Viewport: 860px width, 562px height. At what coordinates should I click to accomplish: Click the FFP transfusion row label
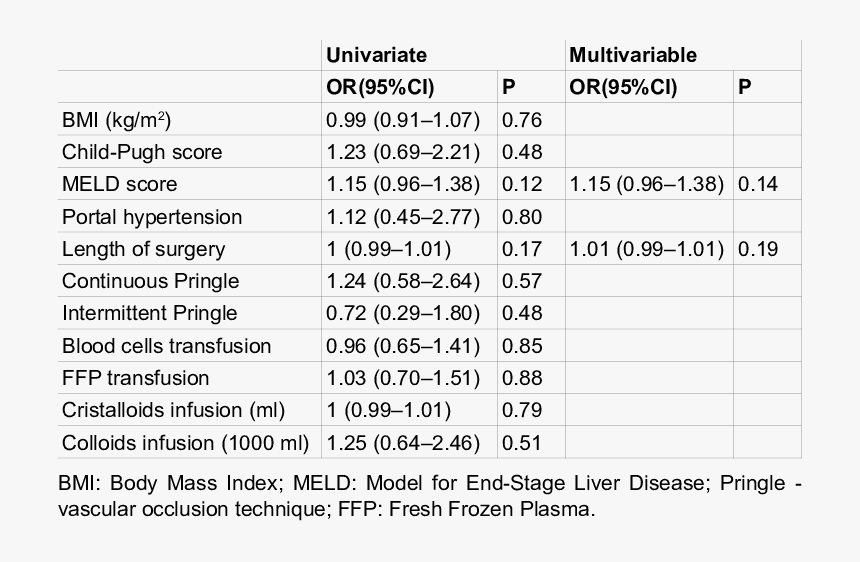[x=135, y=378]
